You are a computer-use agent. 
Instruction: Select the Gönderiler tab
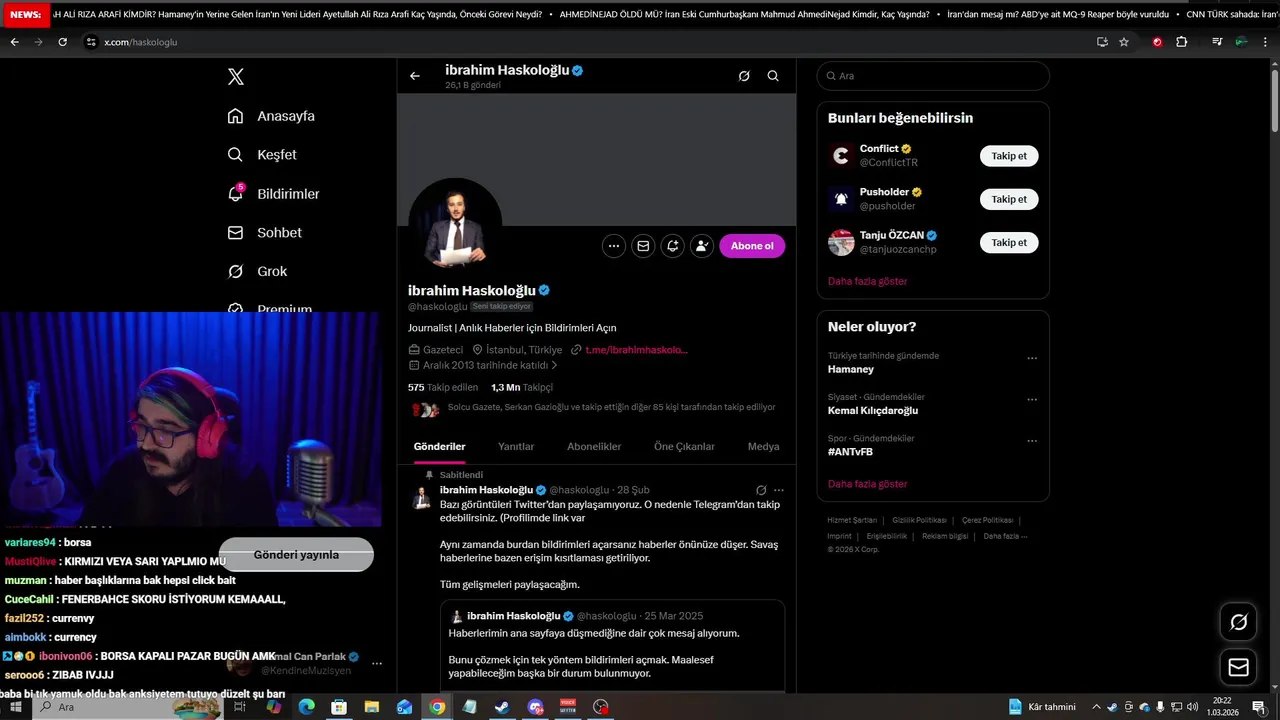tap(440, 447)
